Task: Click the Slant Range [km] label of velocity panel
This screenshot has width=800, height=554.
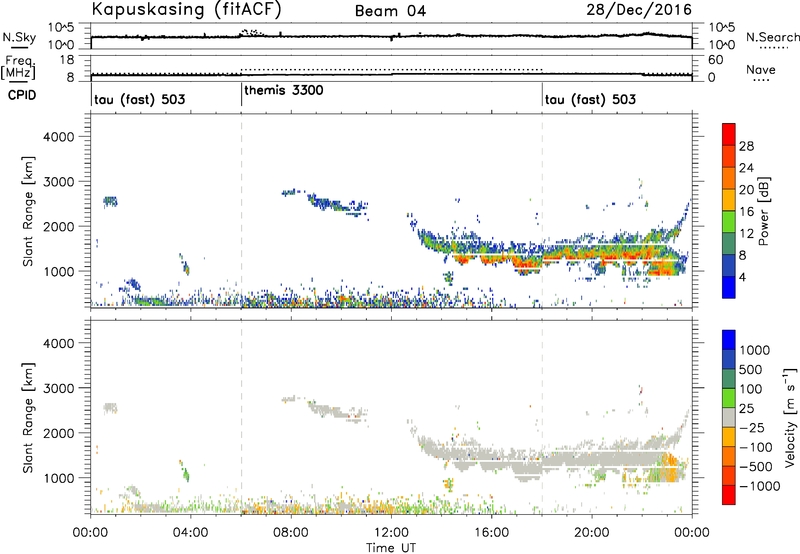Action: 29,417
